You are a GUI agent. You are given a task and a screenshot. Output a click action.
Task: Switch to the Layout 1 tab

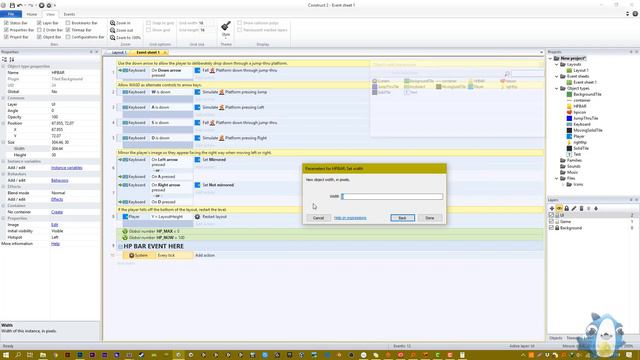[x=118, y=53]
